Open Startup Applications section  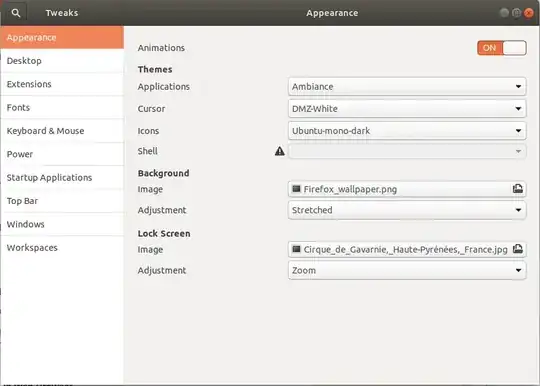(x=62, y=178)
